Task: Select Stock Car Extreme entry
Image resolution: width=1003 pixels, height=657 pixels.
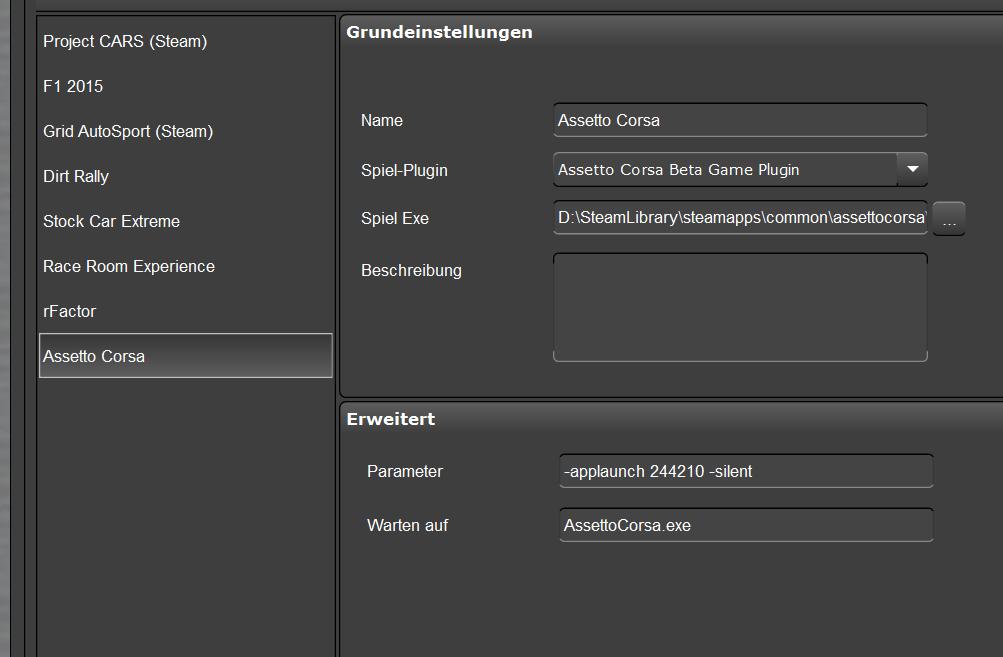Action: pos(186,221)
